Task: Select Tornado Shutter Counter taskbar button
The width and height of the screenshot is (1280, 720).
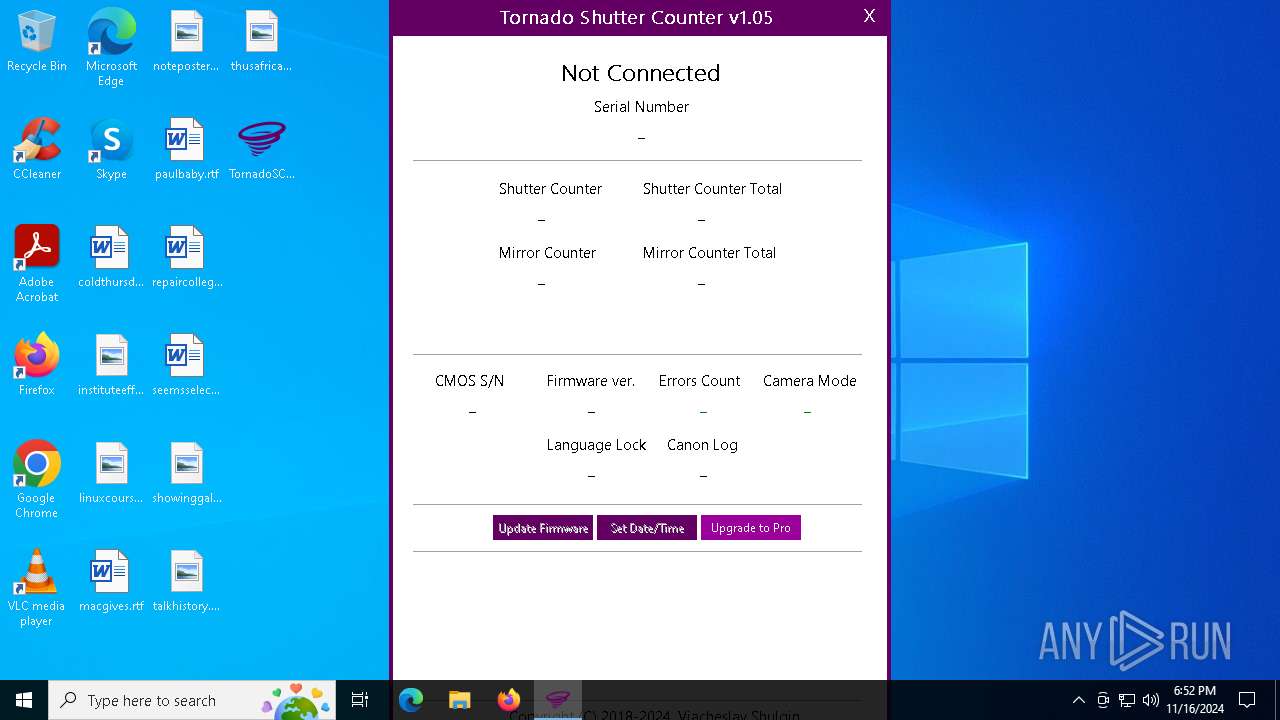Action: click(558, 700)
